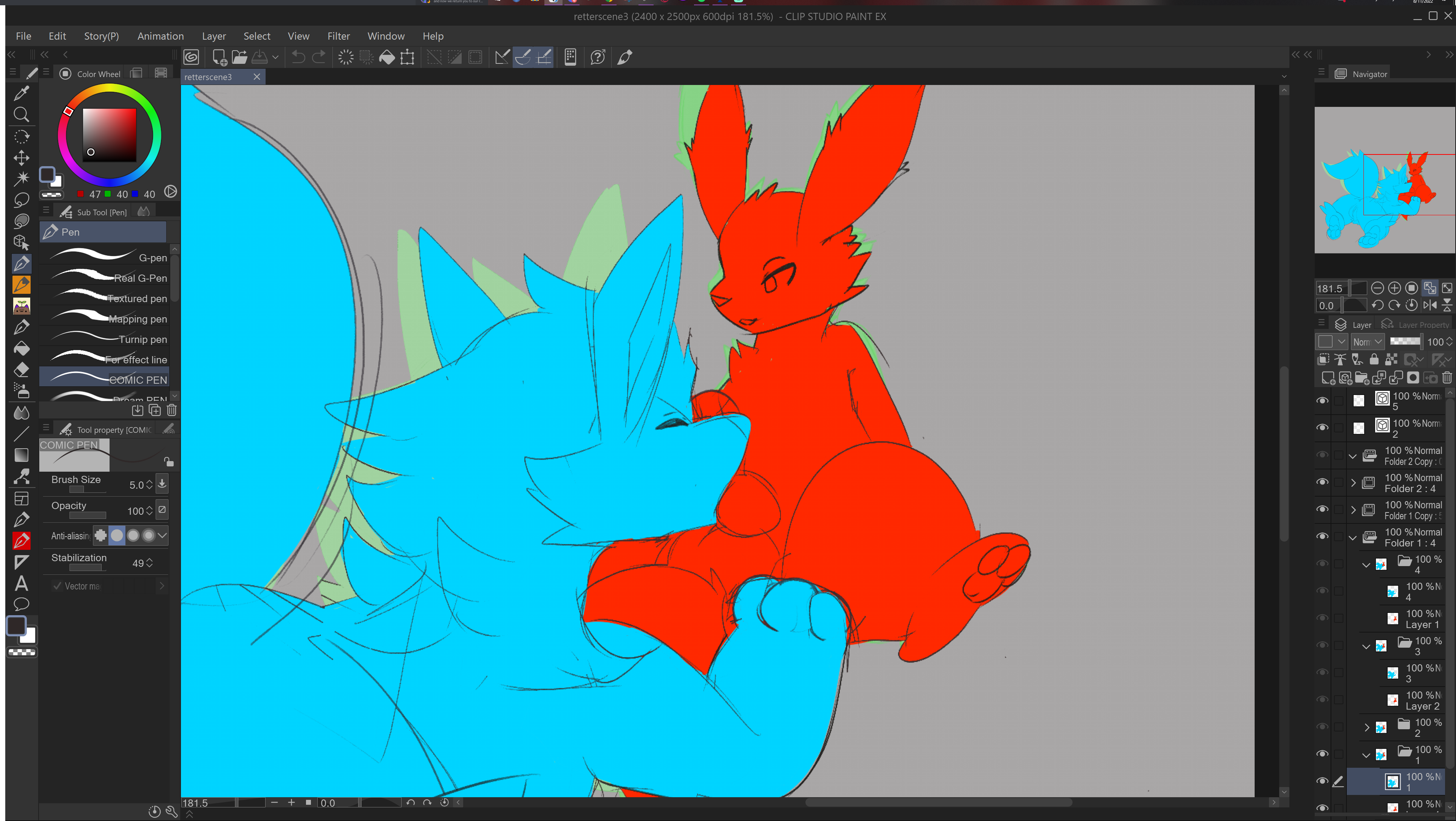The width and height of the screenshot is (1456, 821).
Task: Open the anti-aliasing options dropdown
Action: tap(162, 535)
